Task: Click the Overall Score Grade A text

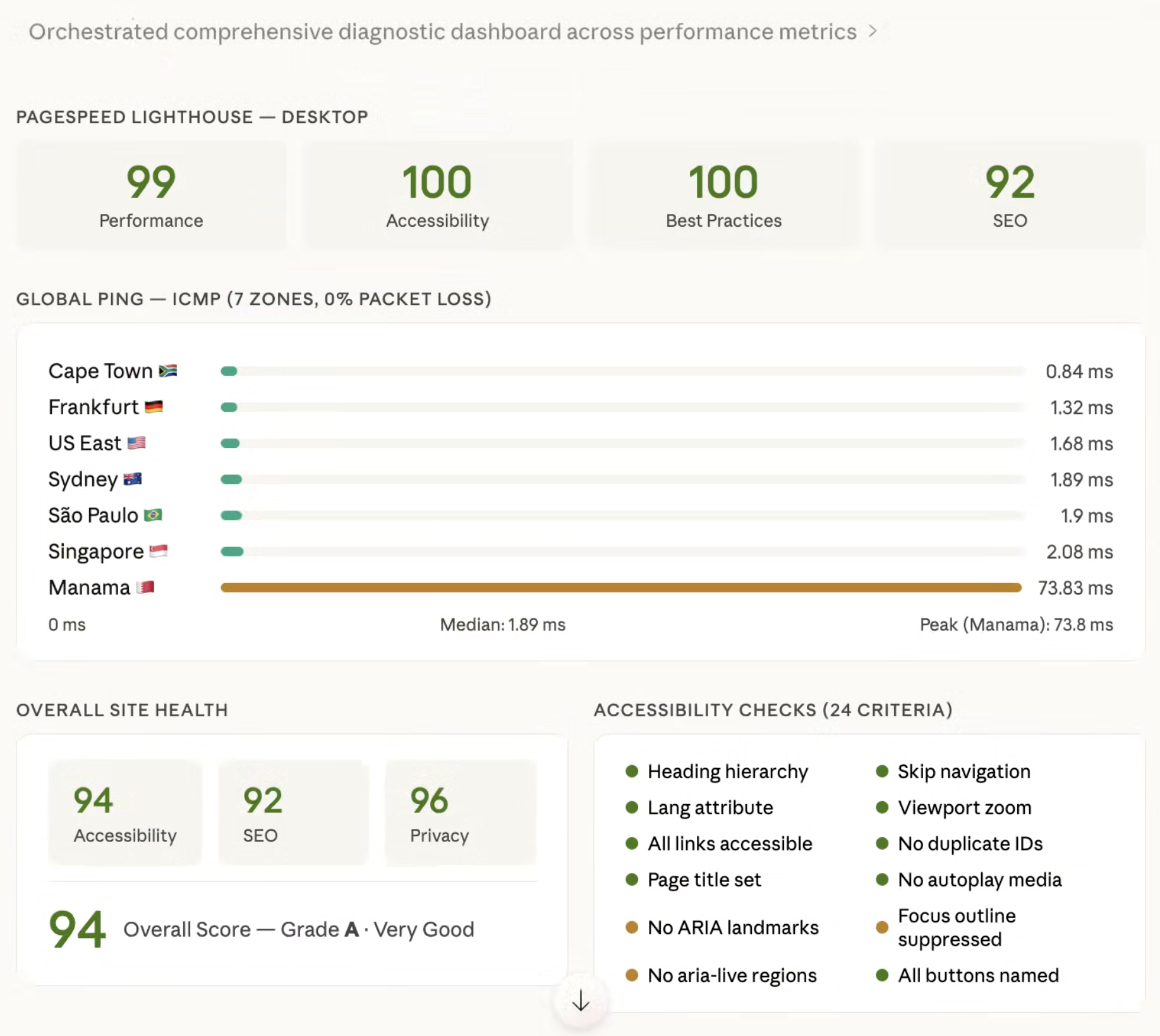Action: [x=299, y=929]
